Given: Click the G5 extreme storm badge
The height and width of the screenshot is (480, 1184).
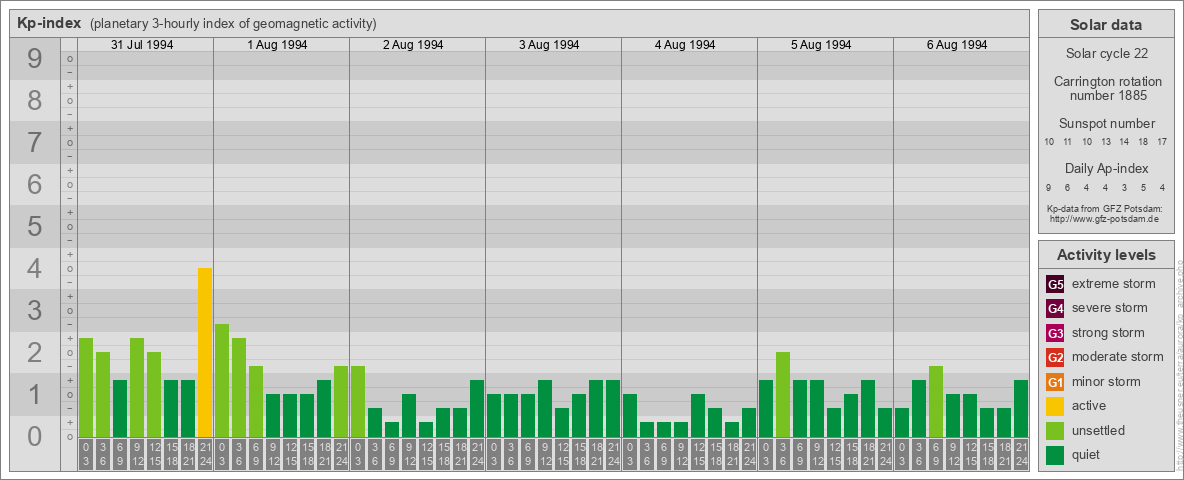Looking at the screenshot, I should 1055,285.
